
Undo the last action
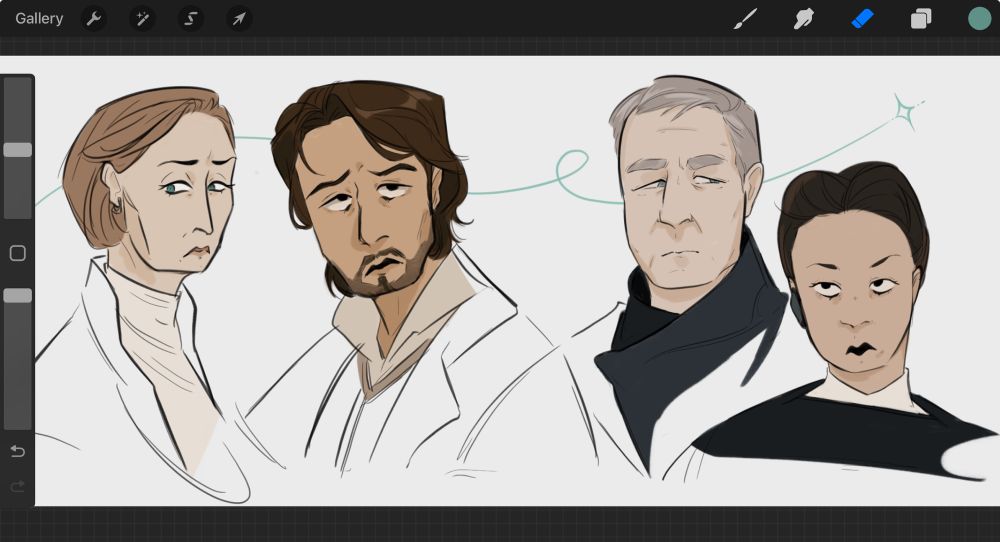18,451
